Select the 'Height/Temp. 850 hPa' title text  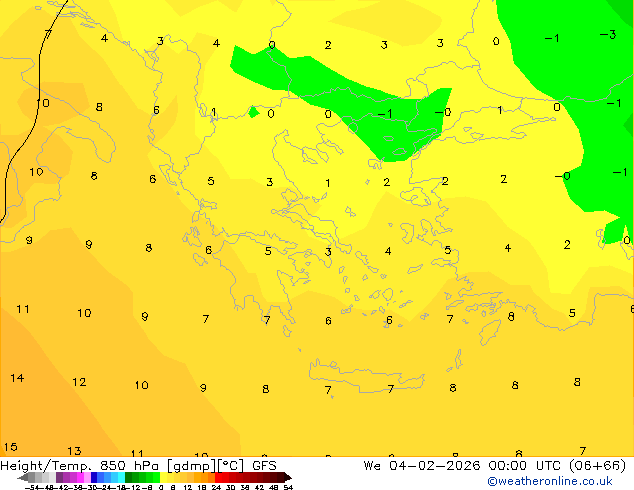(79, 466)
